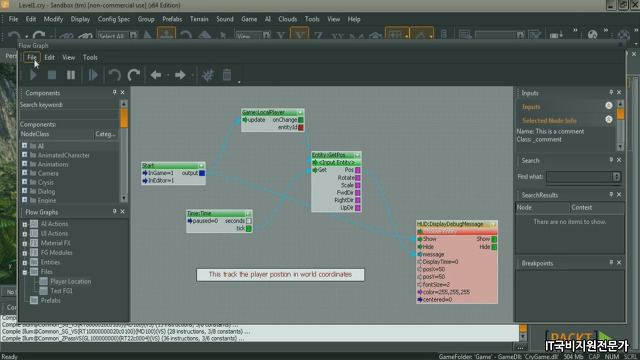Expand the Crysis folder

click(x=24, y=182)
